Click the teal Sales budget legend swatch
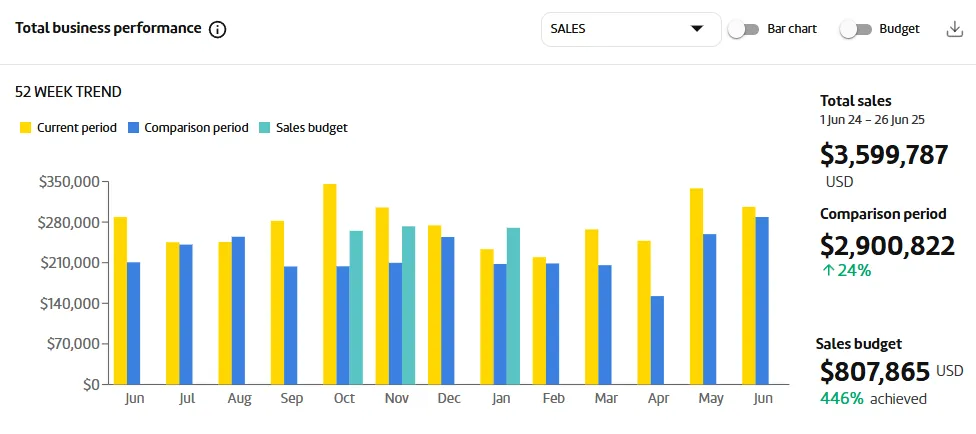This screenshot has width=976, height=434. [265, 128]
